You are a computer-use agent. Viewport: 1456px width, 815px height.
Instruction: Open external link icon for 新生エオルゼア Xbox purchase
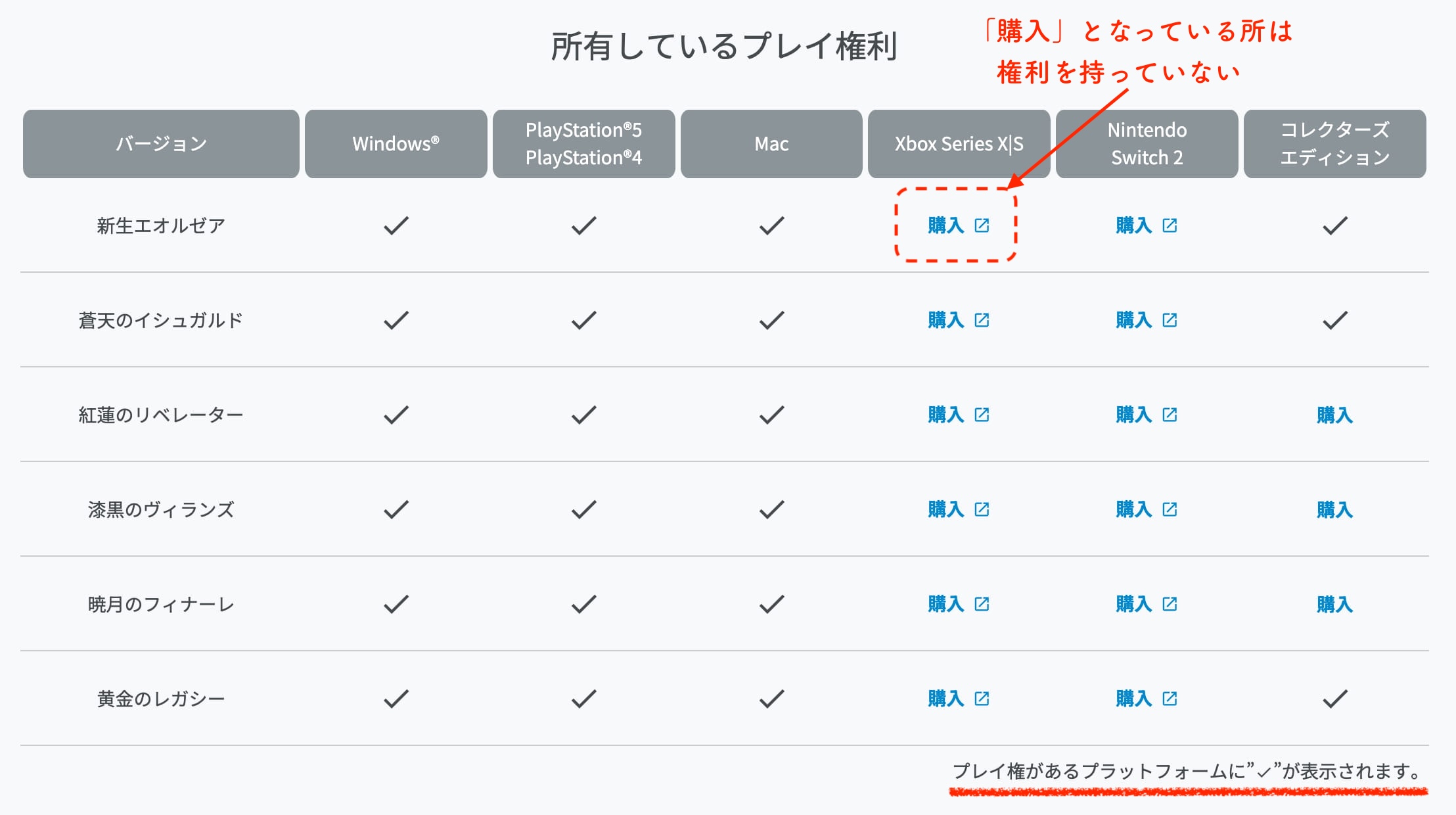click(x=982, y=225)
